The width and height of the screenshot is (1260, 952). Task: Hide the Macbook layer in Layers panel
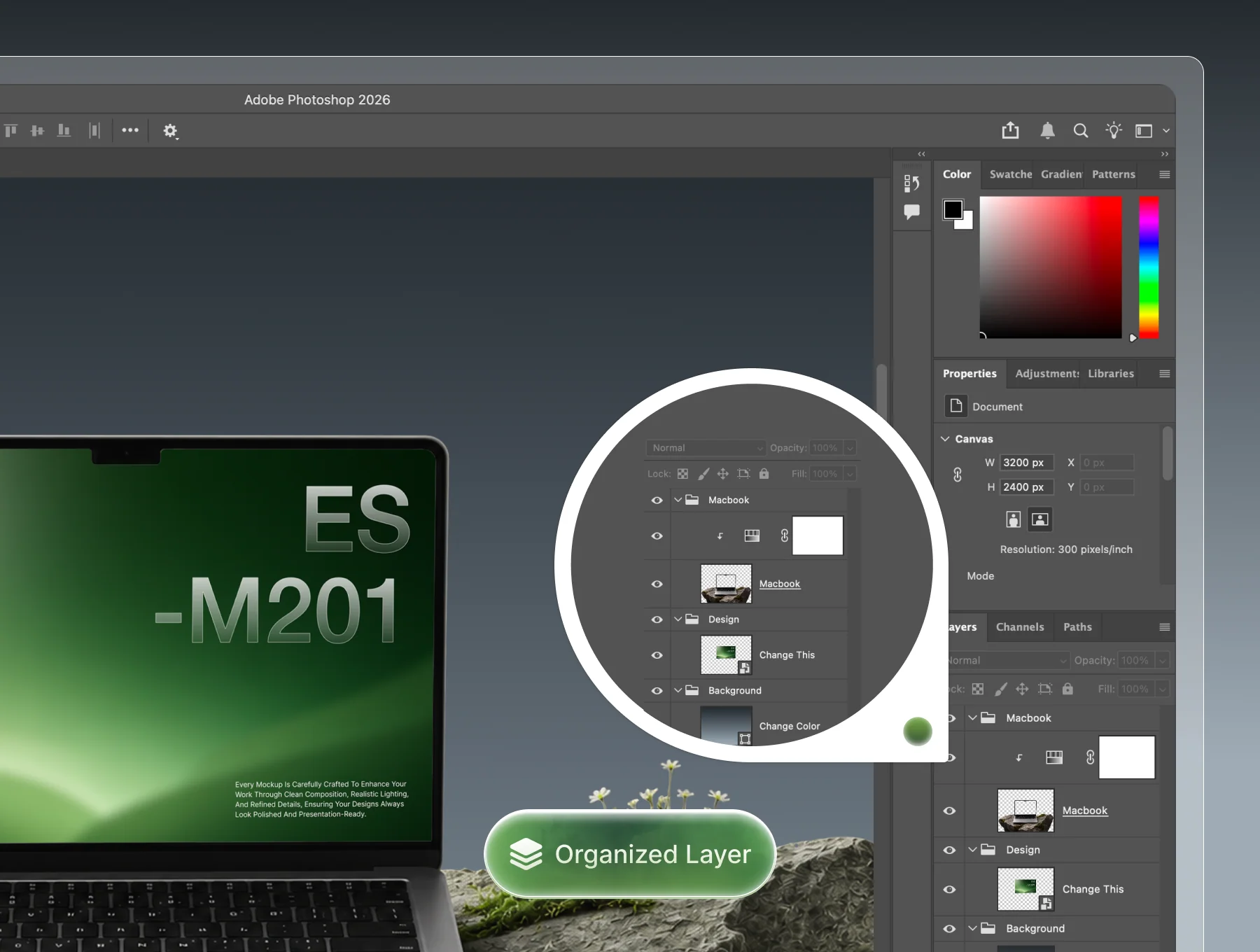point(949,811)
